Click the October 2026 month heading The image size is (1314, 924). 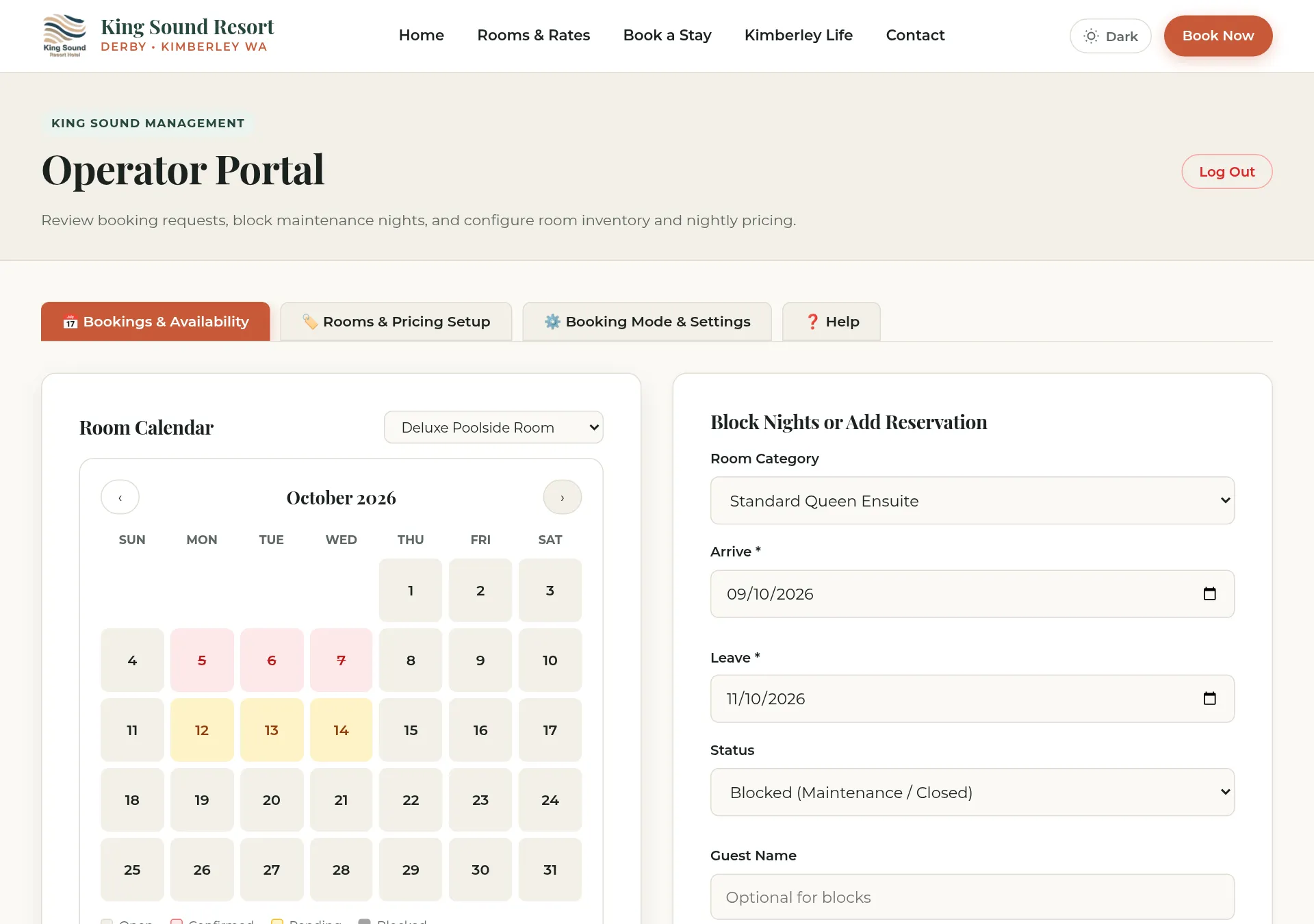tap(341, 498)
